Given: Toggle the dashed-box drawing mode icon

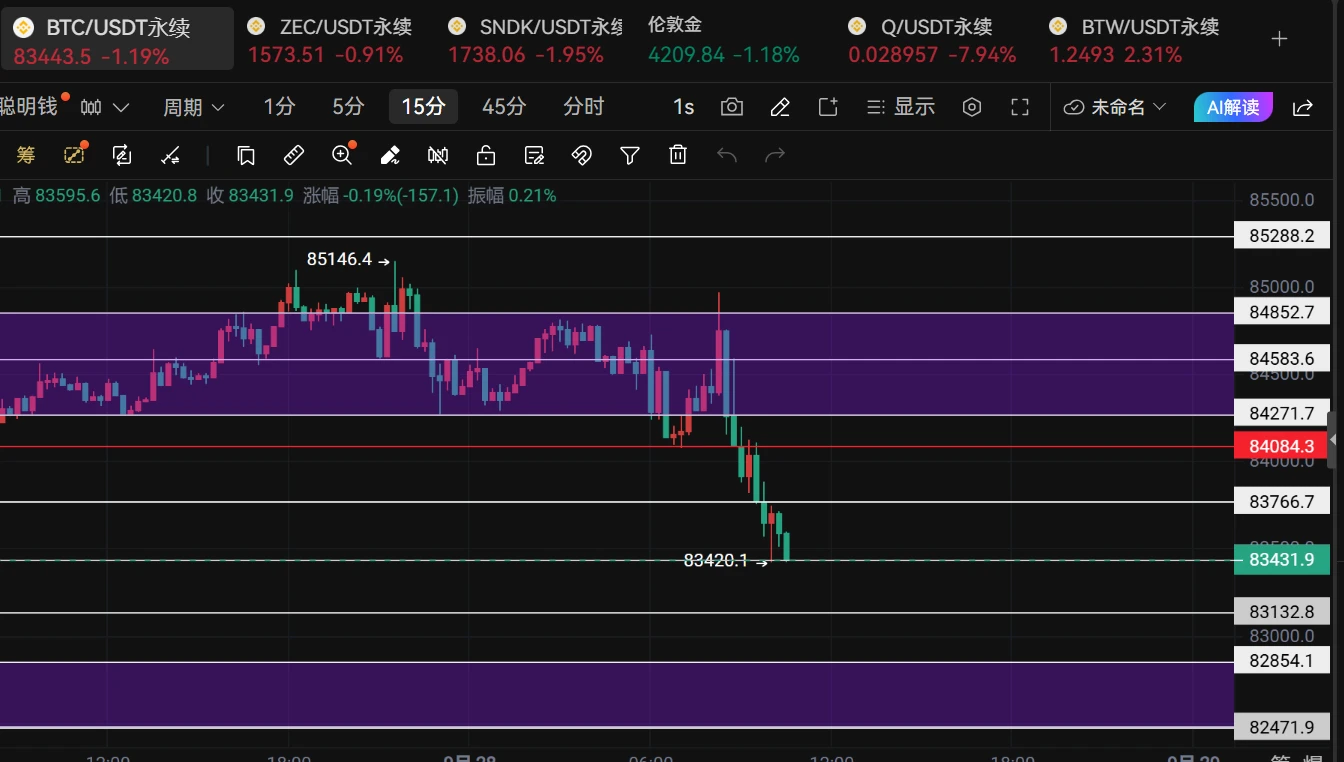Looking at the screenshot, I should coord(75,154).
